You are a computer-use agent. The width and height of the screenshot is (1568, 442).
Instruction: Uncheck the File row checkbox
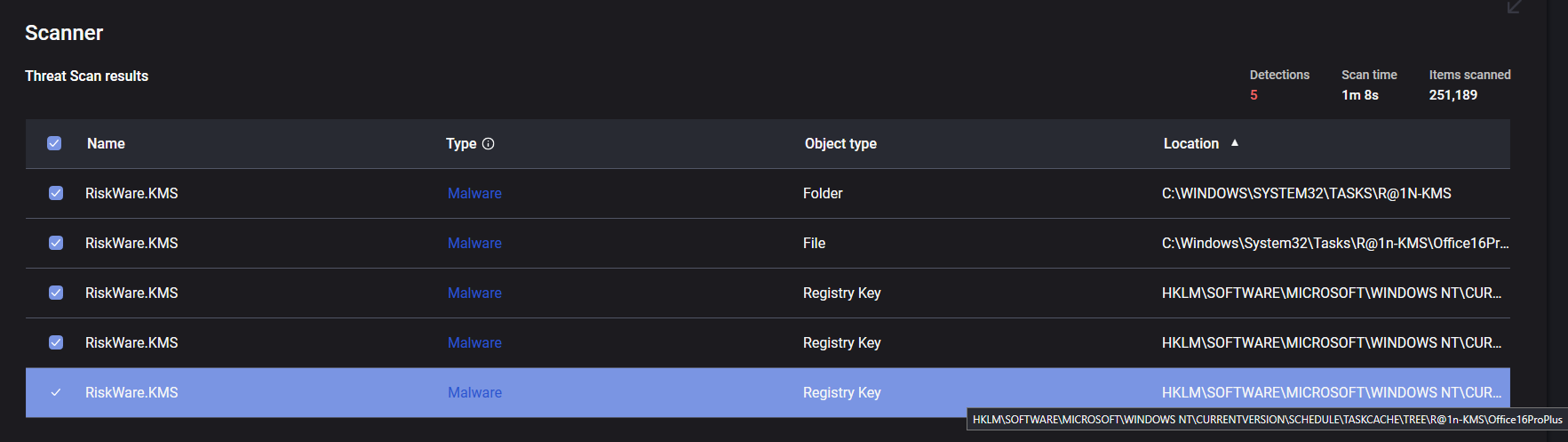point(56,243)
